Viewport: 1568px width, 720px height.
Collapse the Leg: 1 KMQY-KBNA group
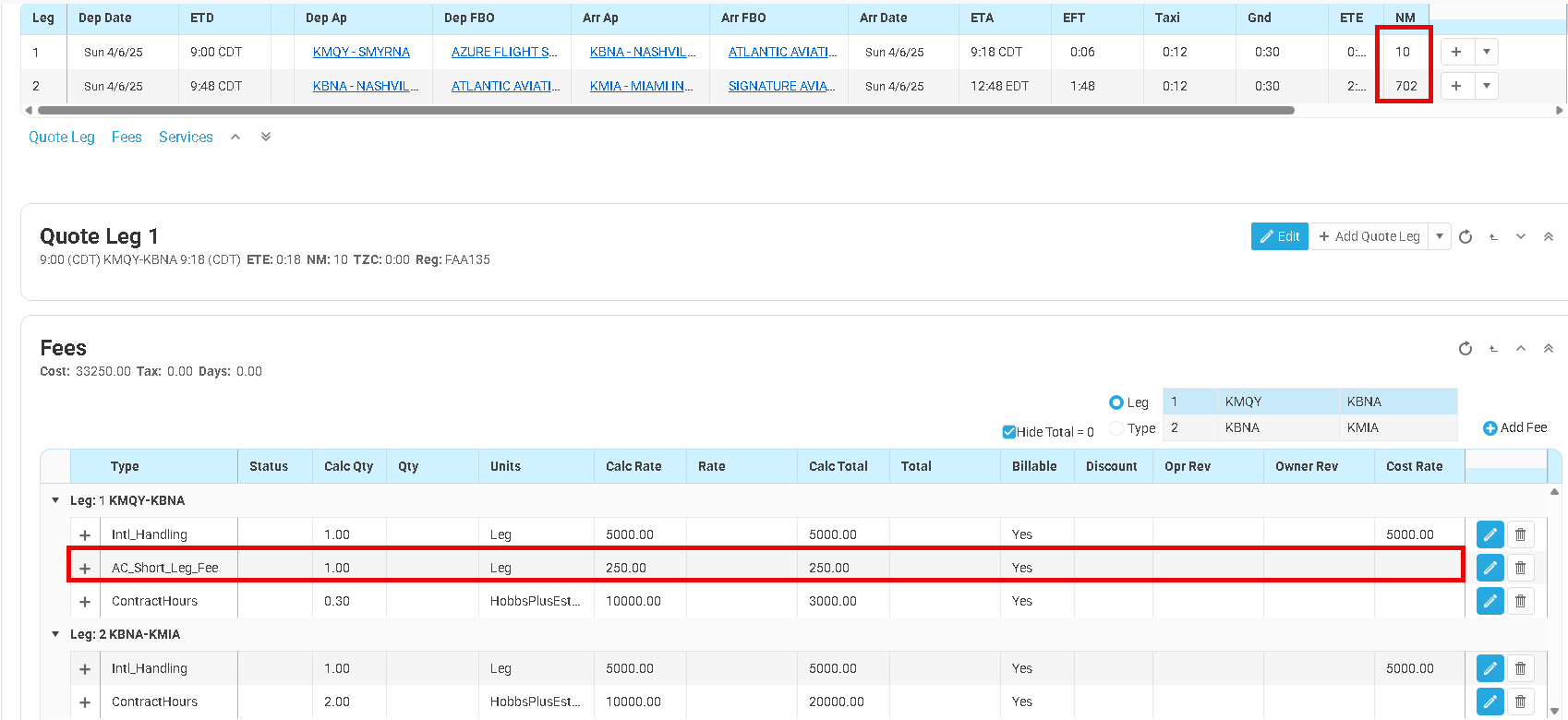pos(55,500)
